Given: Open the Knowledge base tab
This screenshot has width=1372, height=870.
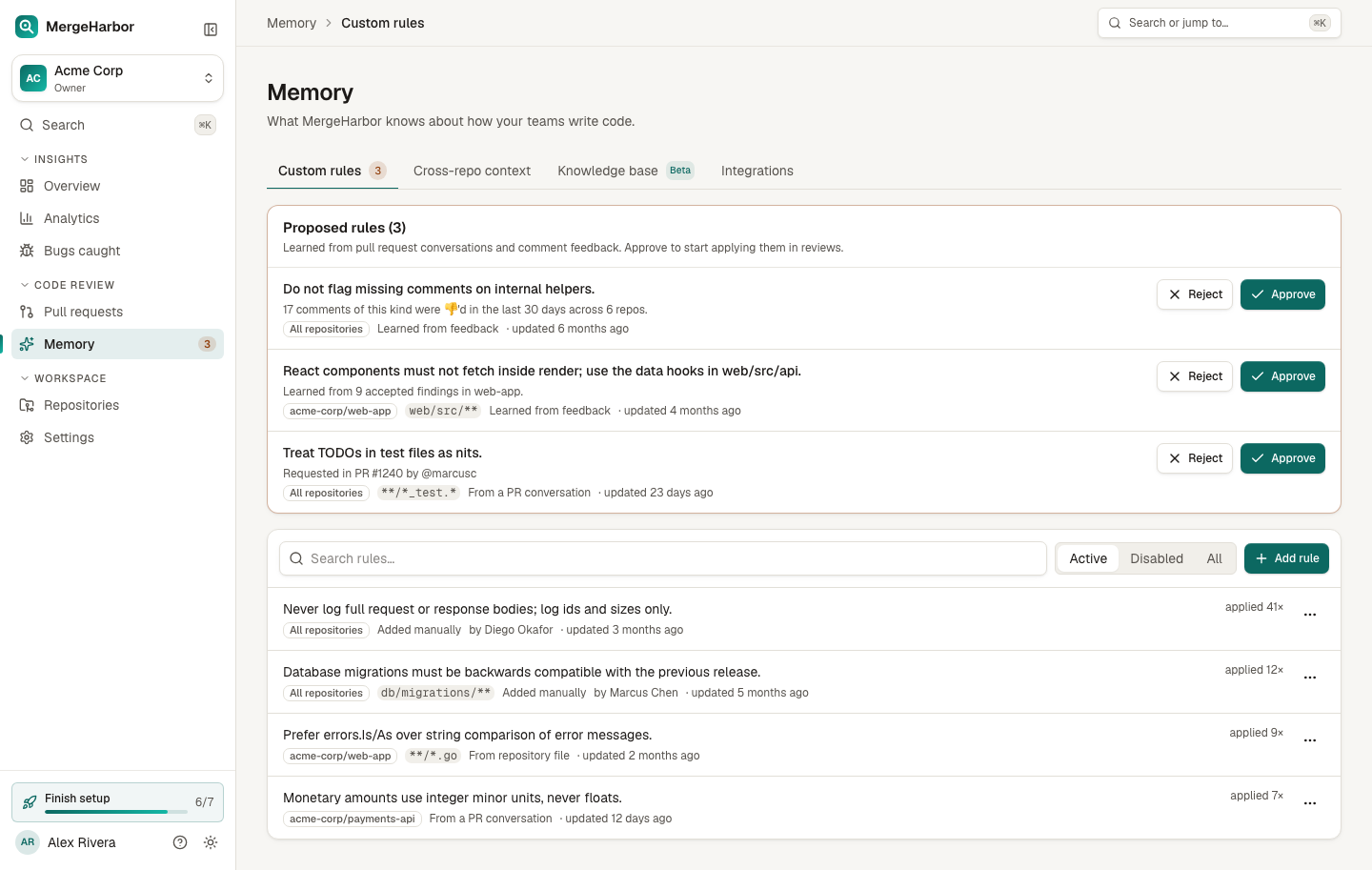Looking at the screenshot, I should (x=626, y=171).
